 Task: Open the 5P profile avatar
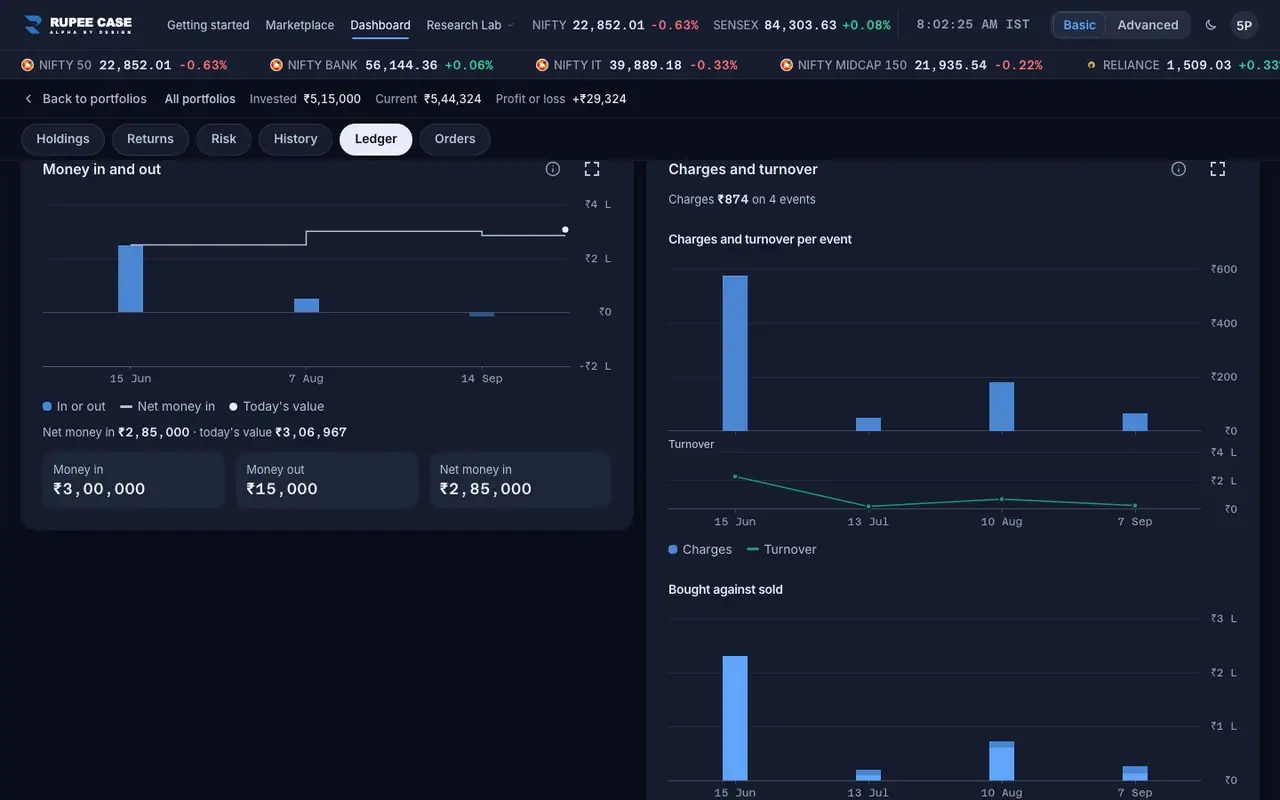click(x=1244, y=25)
